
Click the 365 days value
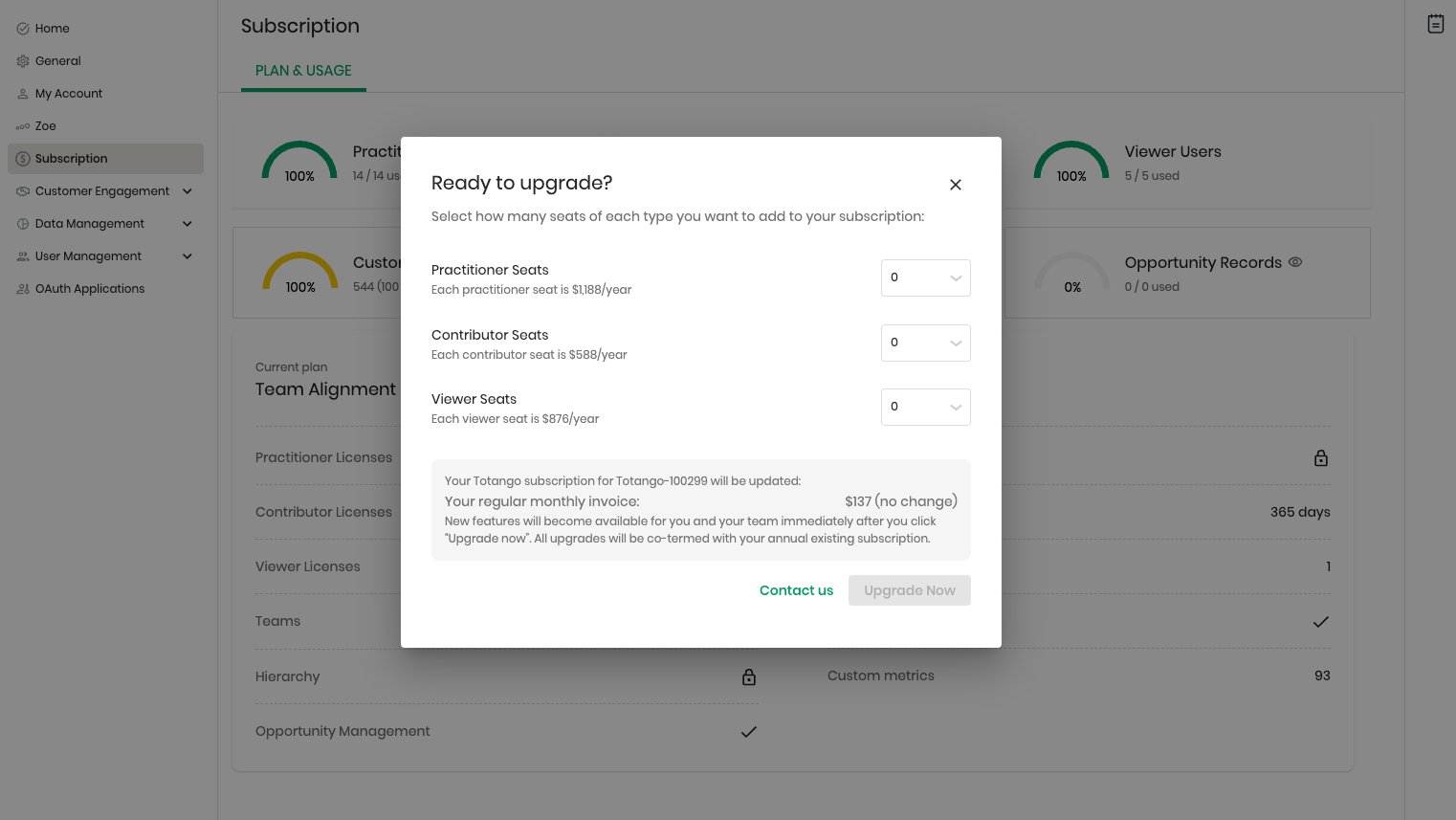(x=1300, y=512)
